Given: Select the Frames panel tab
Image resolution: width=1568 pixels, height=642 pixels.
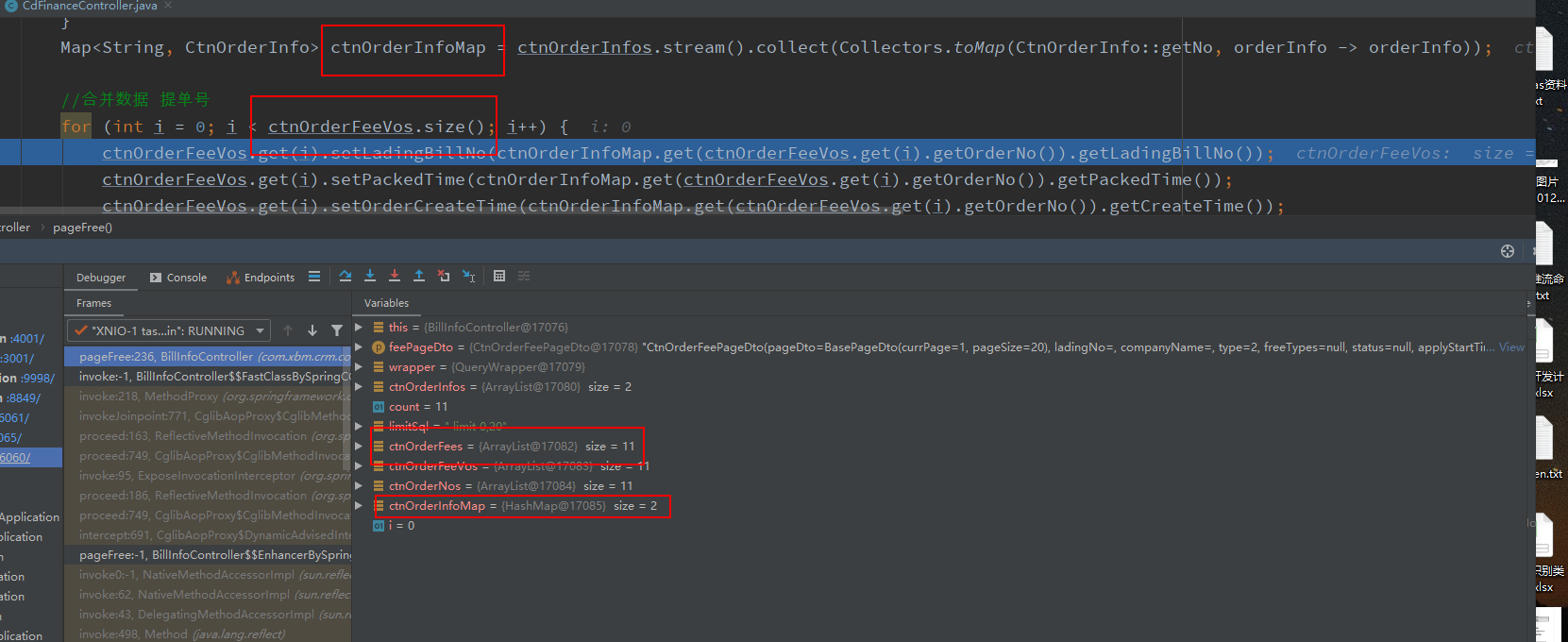Looking at the screenshot, I should 93,303.
